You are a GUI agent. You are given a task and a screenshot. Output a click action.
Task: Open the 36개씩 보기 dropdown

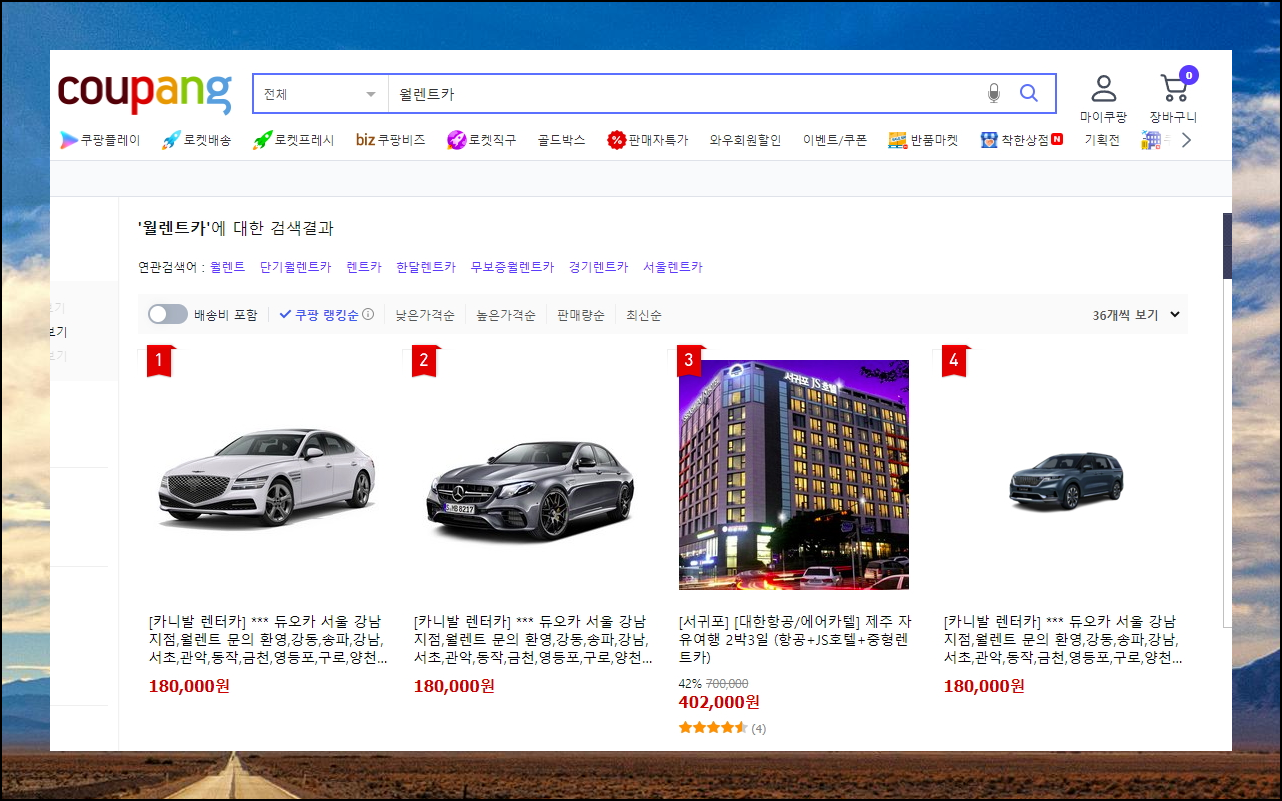[1136, 314]
